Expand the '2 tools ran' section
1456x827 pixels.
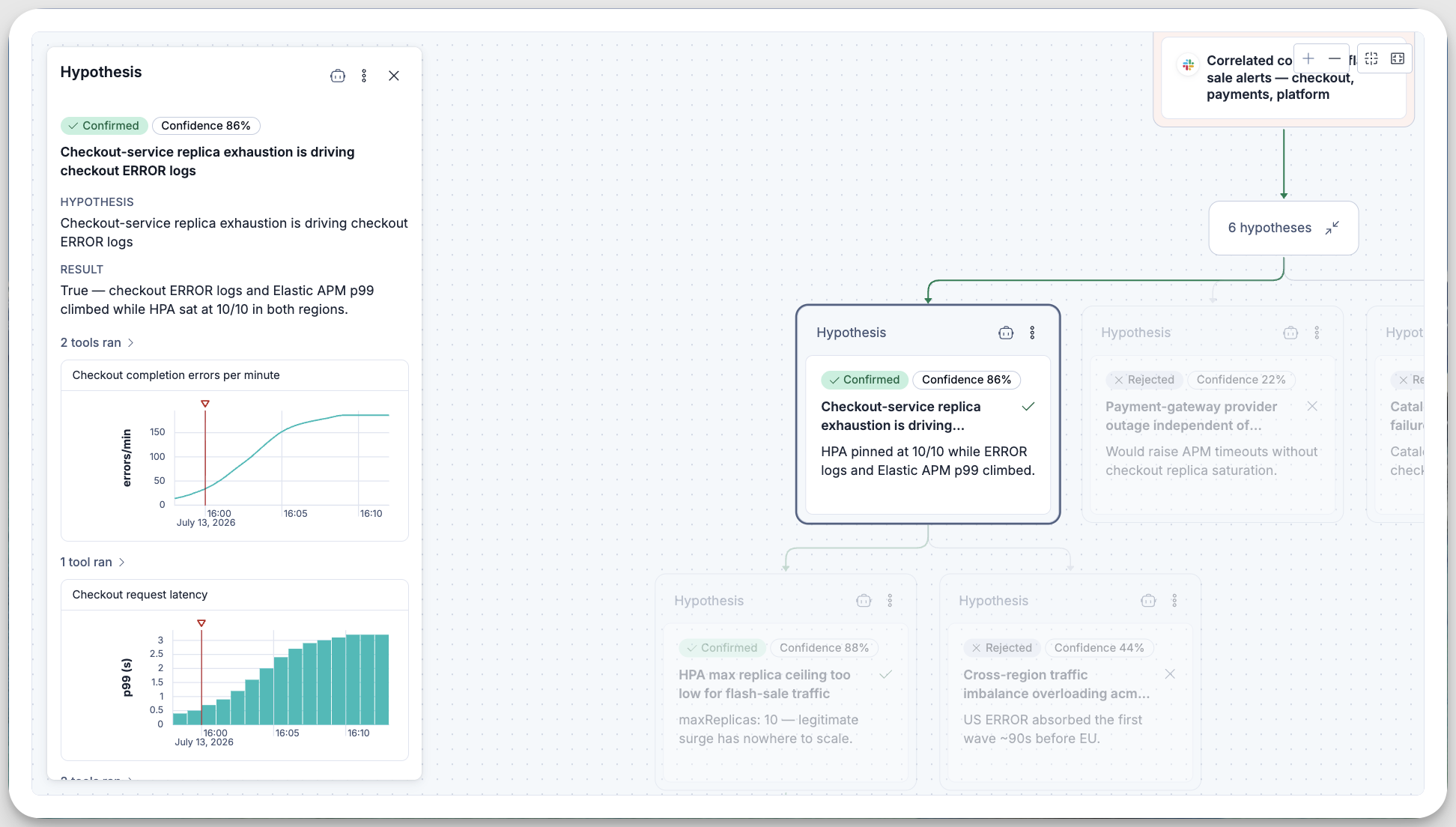[97, 342]
